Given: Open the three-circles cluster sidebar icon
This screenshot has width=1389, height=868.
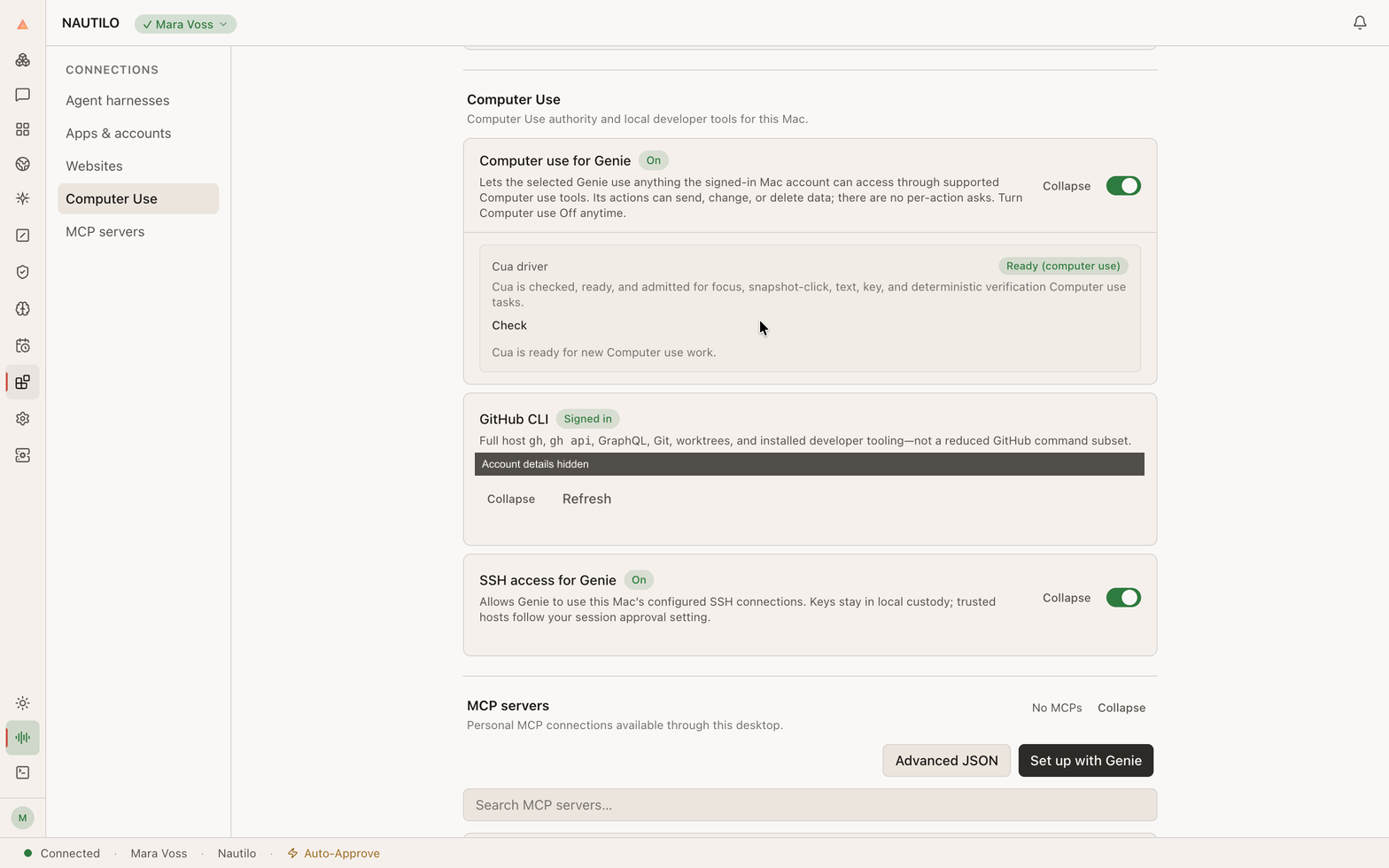Looking at the screenshot, I should 23,60.
